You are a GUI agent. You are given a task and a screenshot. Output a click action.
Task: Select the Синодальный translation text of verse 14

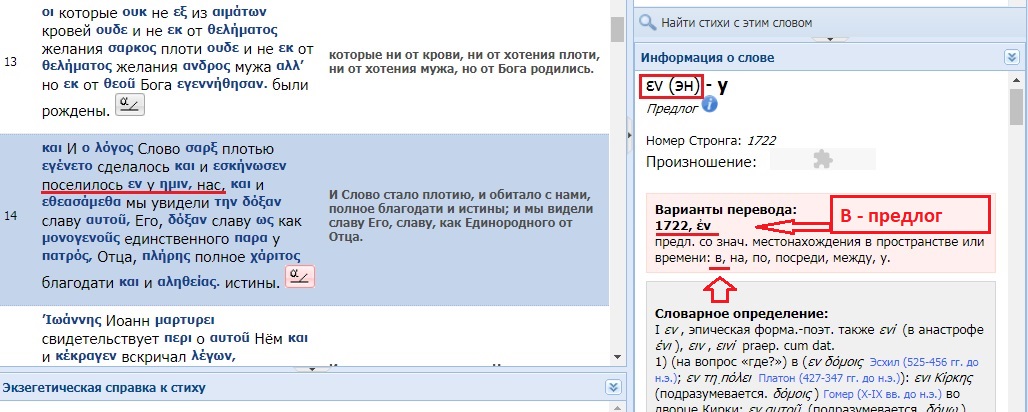point(465,211)
